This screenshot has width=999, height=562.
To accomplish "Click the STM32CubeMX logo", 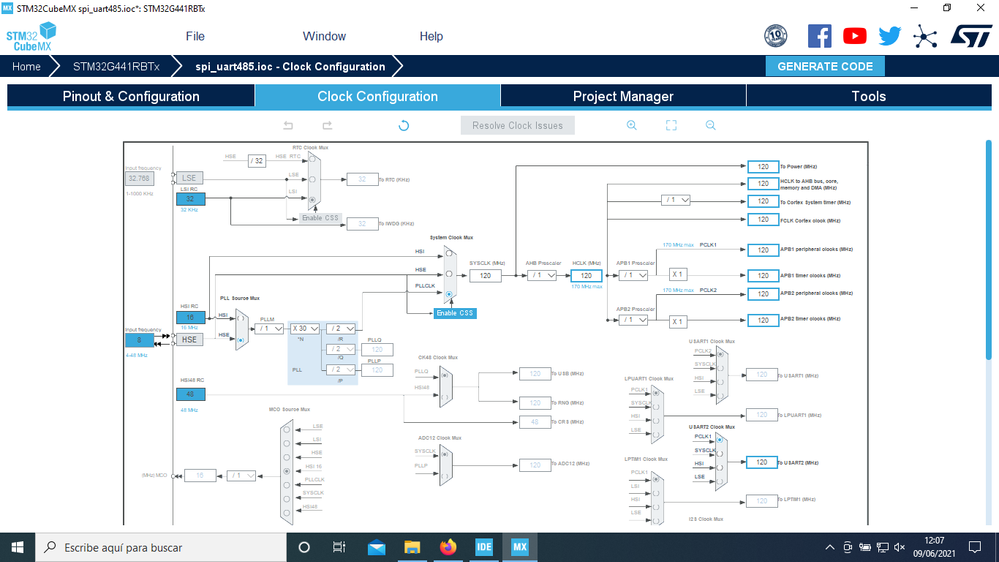I will (32, 37).
